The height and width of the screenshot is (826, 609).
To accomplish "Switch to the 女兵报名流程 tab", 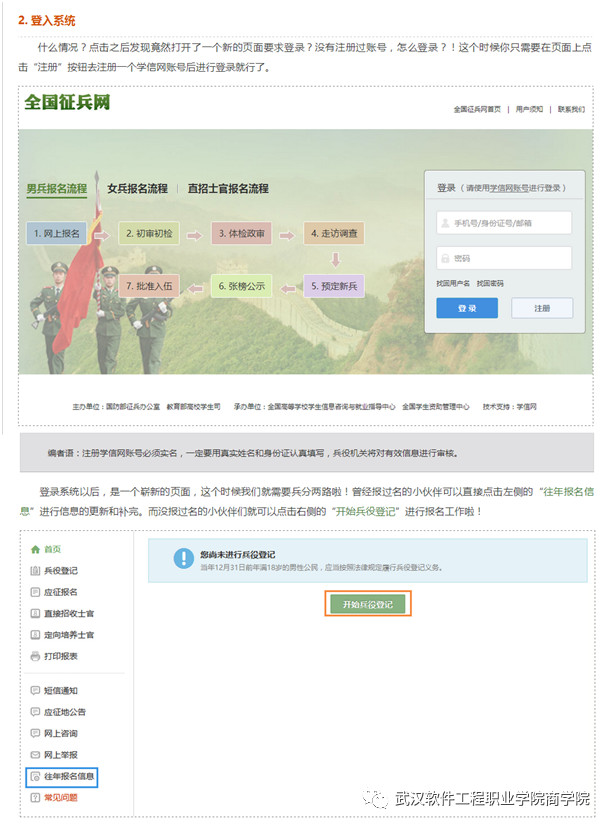I will 137,188.
